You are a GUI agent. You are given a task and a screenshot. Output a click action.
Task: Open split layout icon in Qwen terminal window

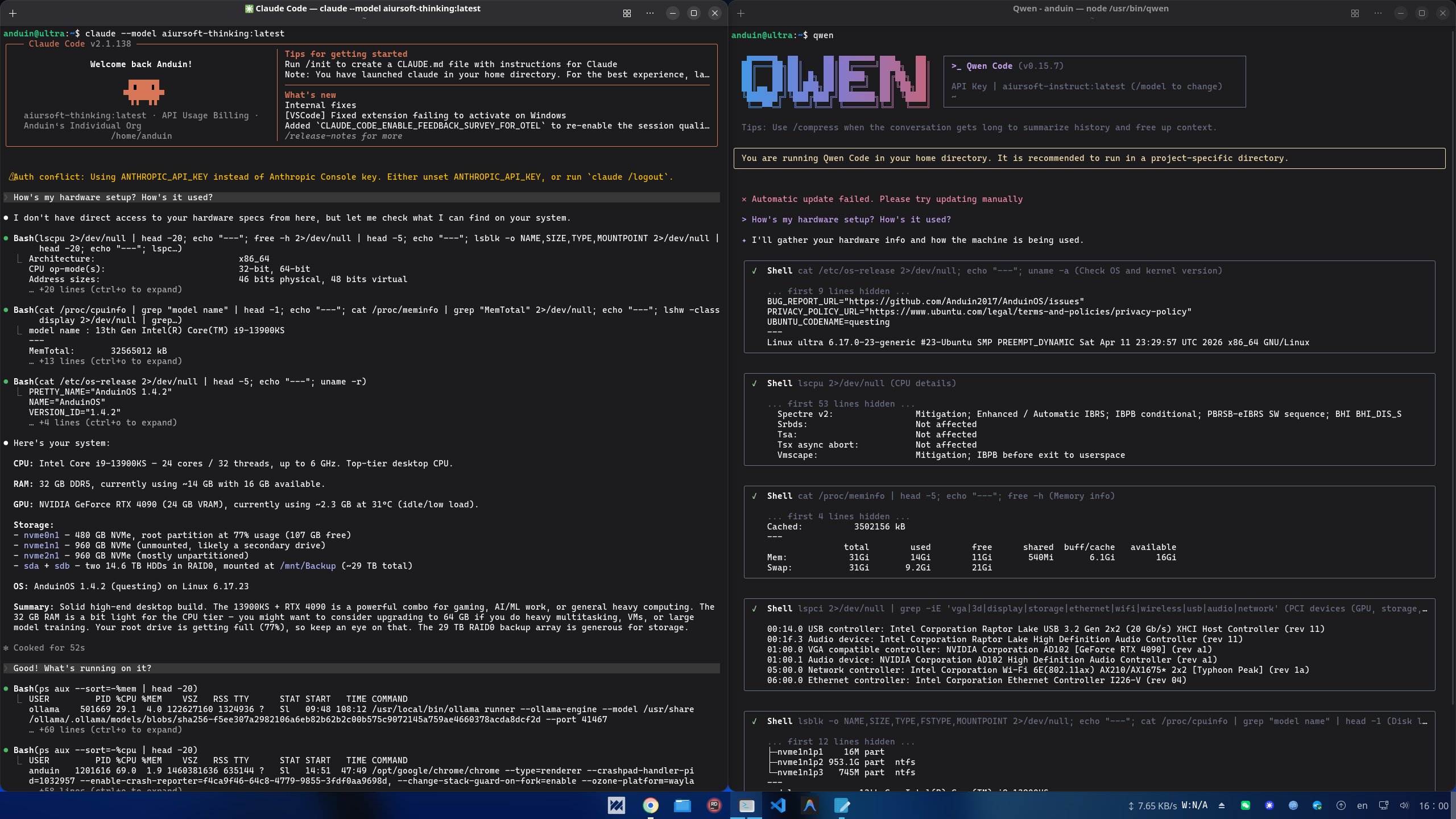(x=1355, y=13)
